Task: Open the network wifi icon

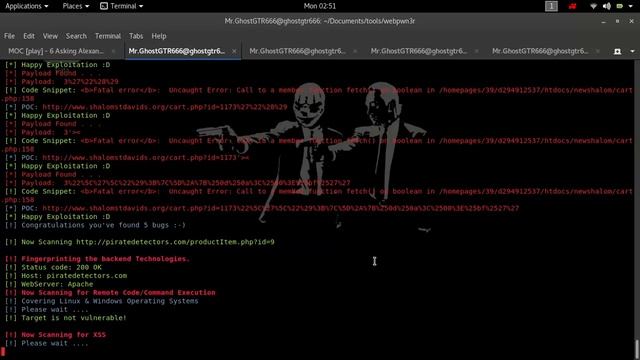Action: 593,6
